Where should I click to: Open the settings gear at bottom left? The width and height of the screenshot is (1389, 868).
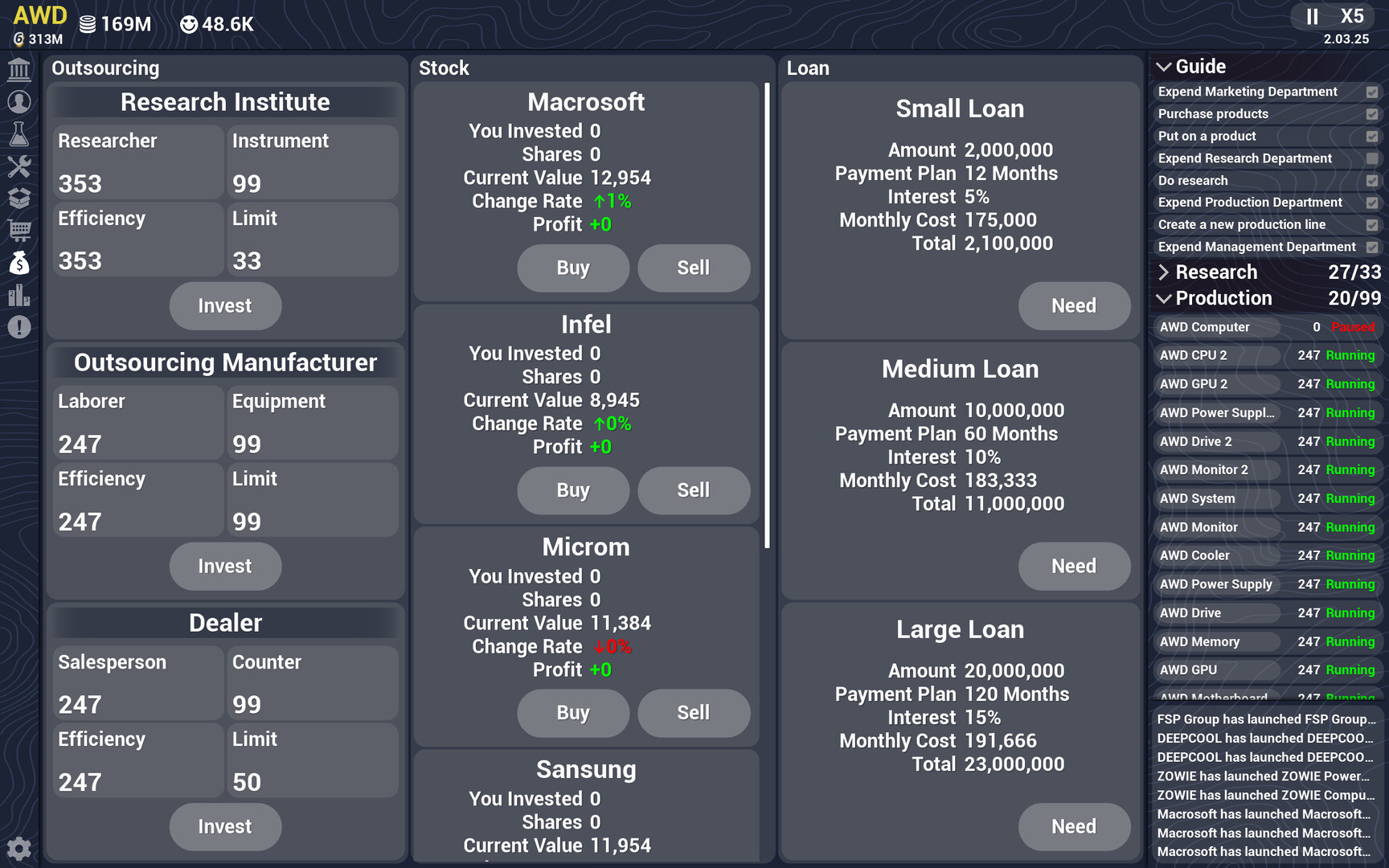(x=18, y=848)
